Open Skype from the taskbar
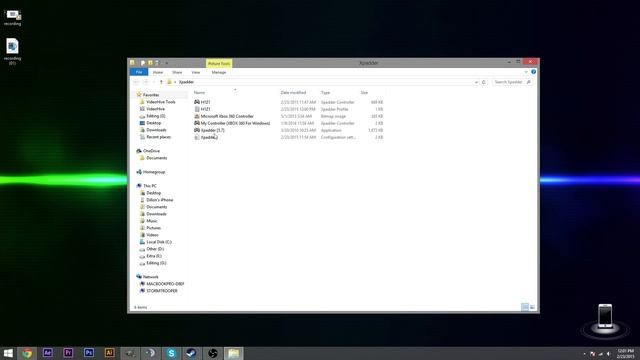 (x=171, y=353)
